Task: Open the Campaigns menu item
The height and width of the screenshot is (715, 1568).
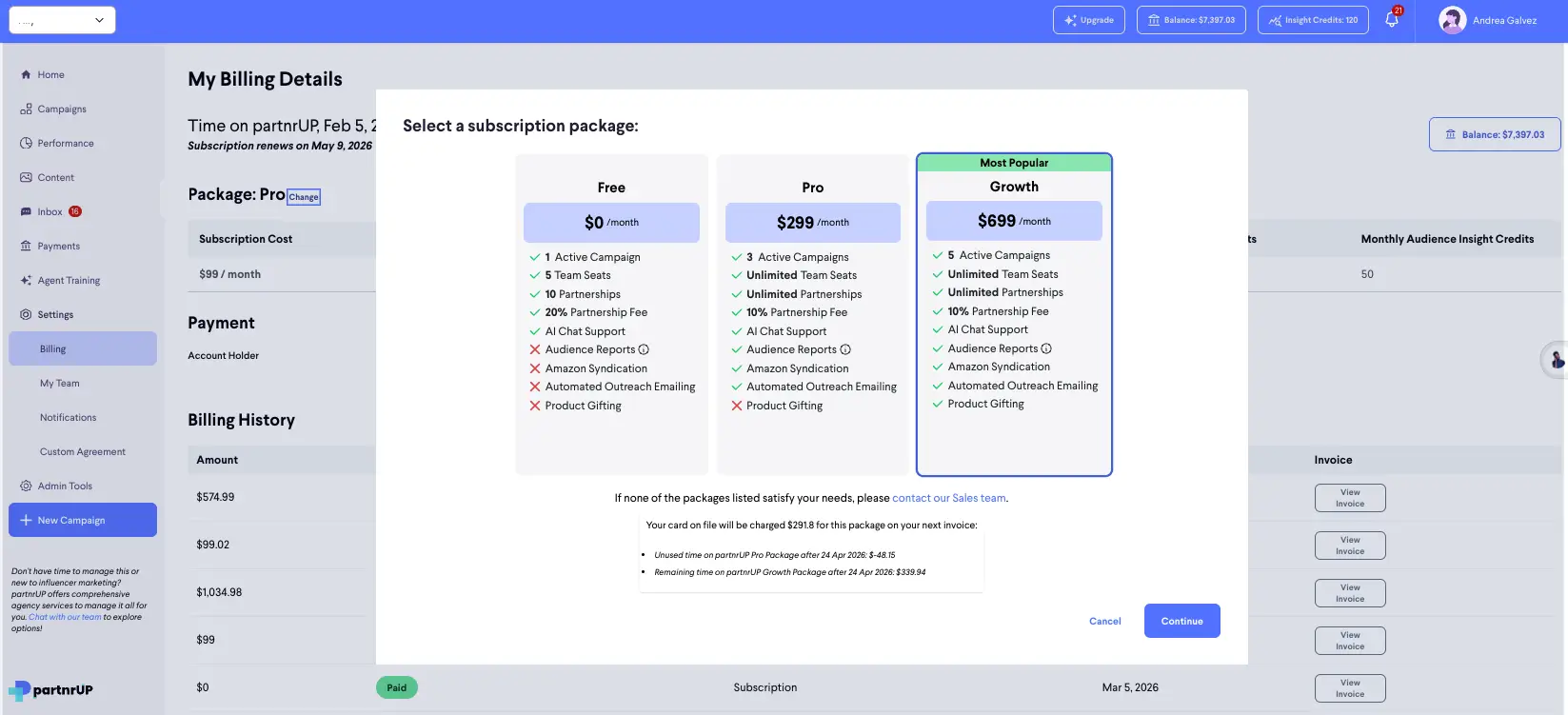Action: pos(62,109)
